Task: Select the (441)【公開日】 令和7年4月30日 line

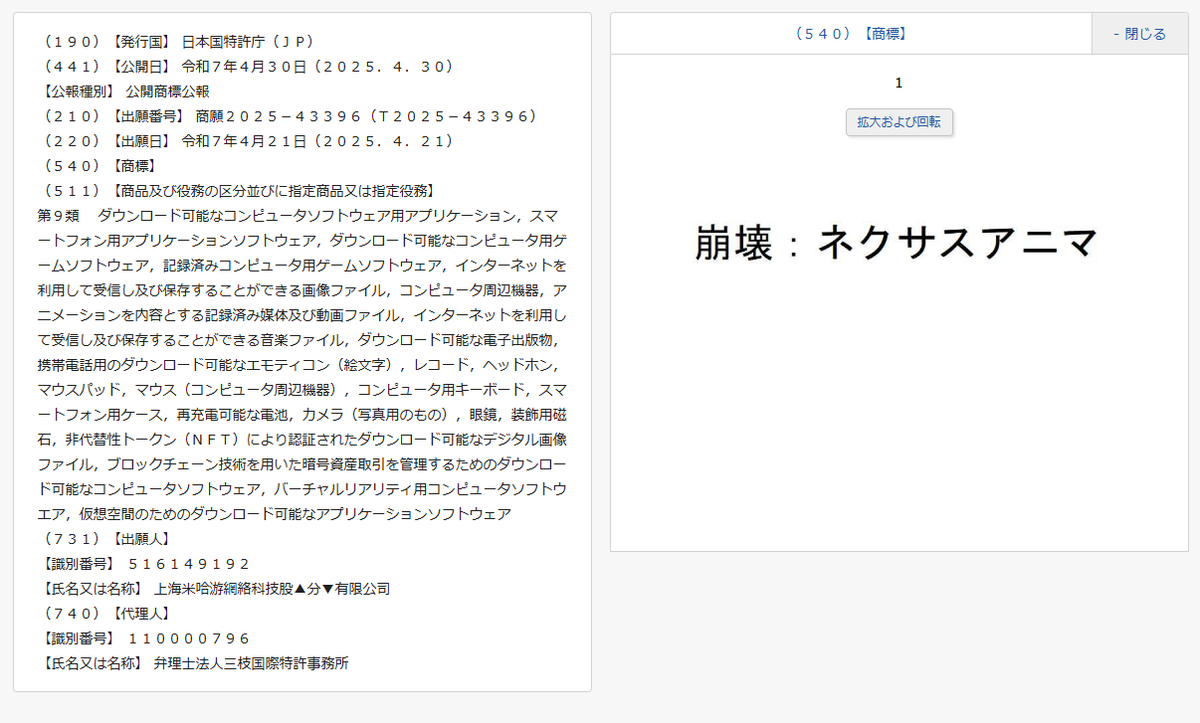Action: pos(247,67)
